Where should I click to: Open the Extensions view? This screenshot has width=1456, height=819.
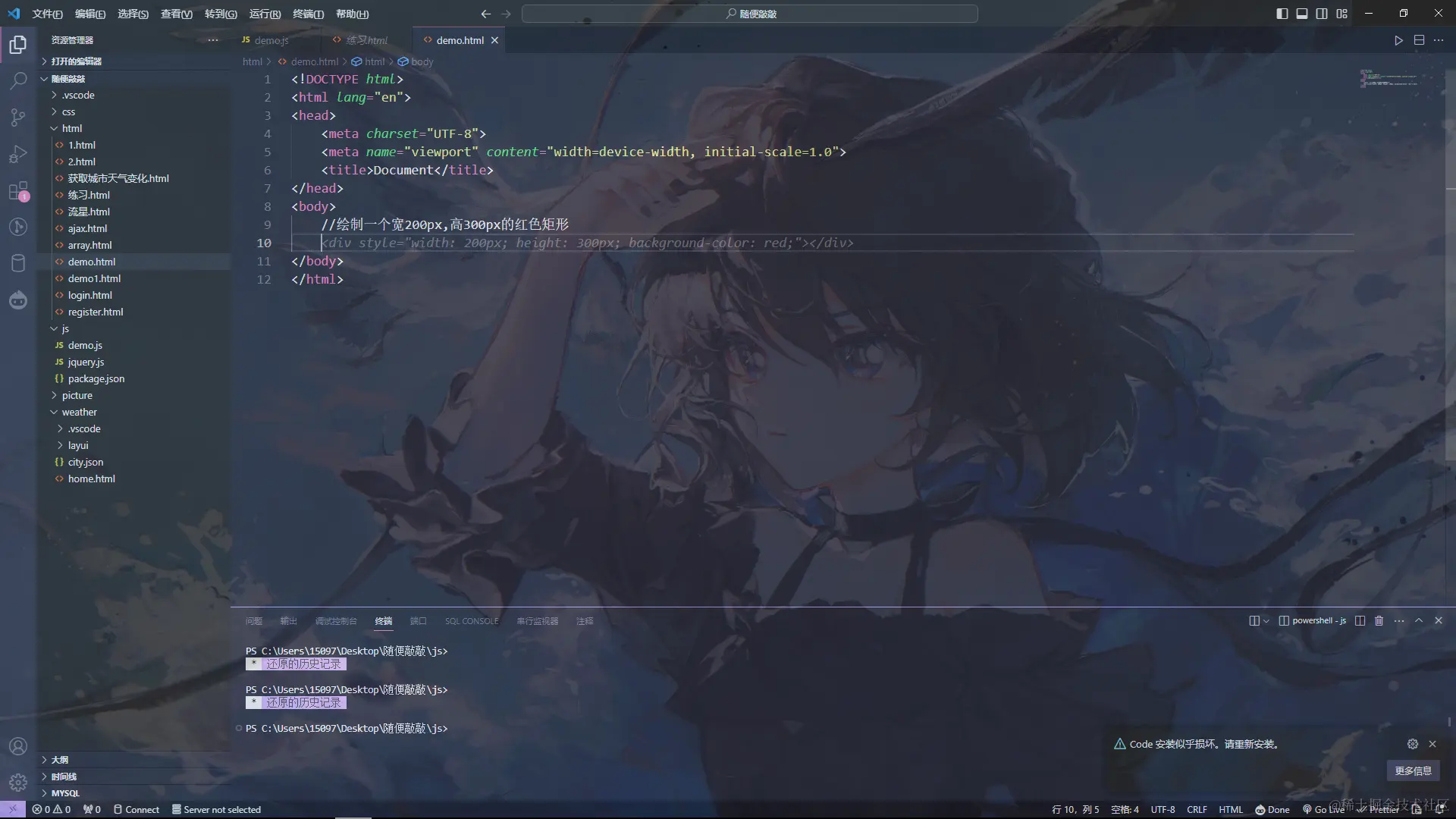[18, 191]
